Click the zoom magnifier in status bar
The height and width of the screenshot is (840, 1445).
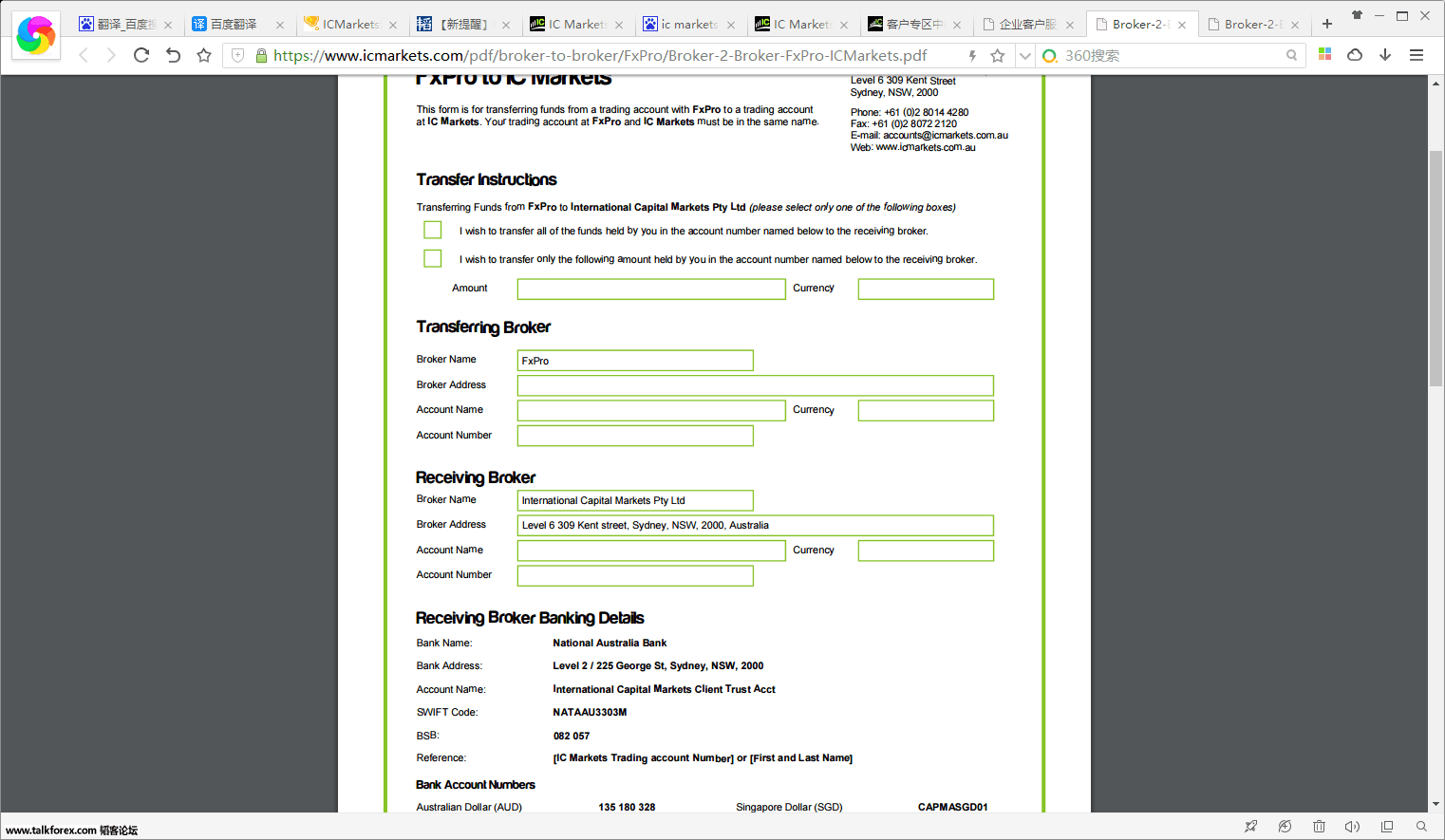pyautogui.click(x=1421, y=827)
